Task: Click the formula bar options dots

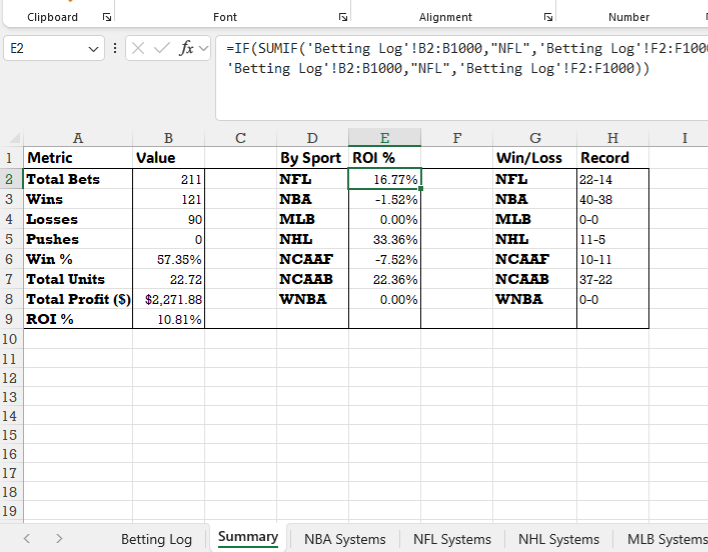Action: pyautogui.click(x=115, y=48)
